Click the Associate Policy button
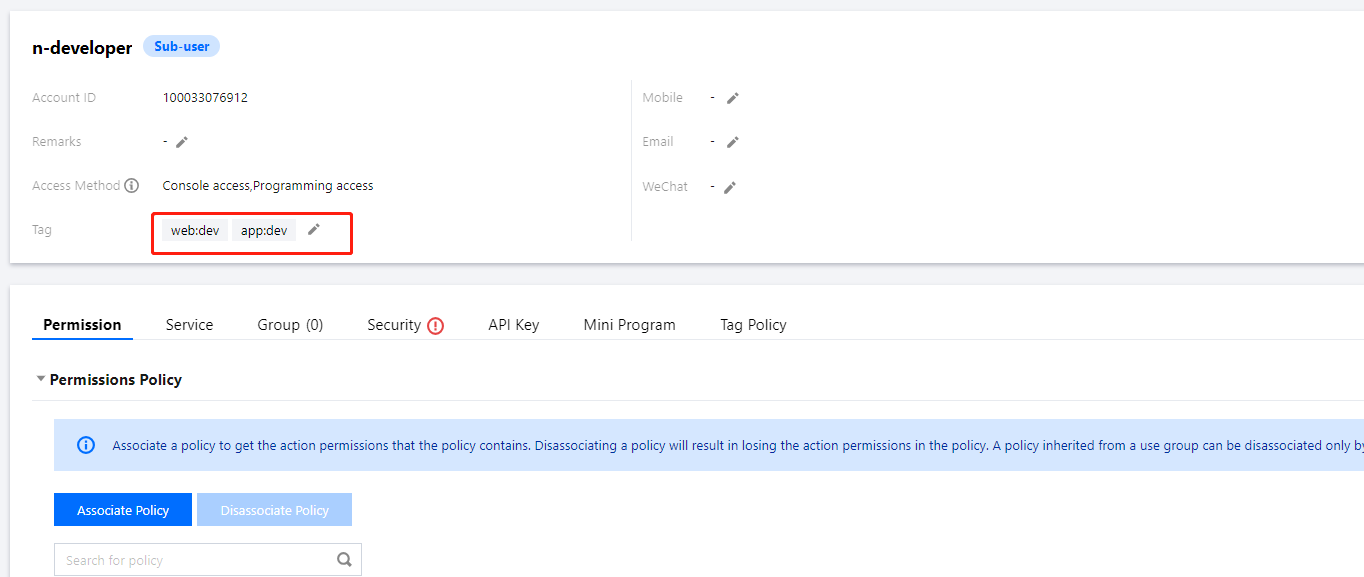The image size is (1364, 577). pos(123,510)
